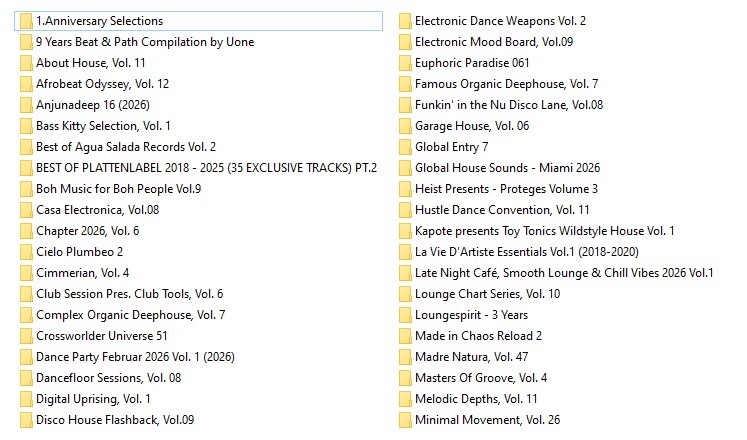Image resolution: width=747 pixels, height=440 pixels.
Task: Click folder icon beside Global Entry 7
Action: [x=405, y=147]
